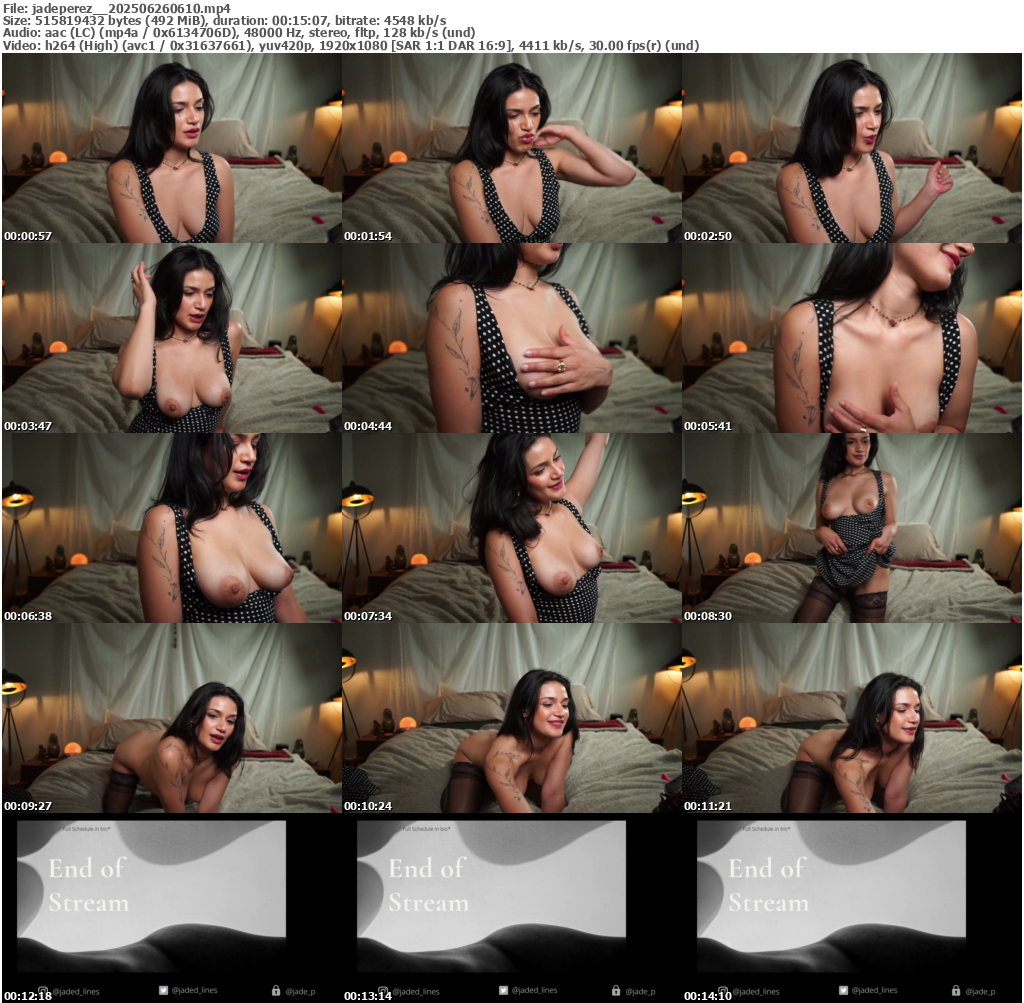Click the Twitter icon beside @jaded_lines in the 00:14:10 frame
This screenshot has width=1024, height=1003.
(844, 991)
